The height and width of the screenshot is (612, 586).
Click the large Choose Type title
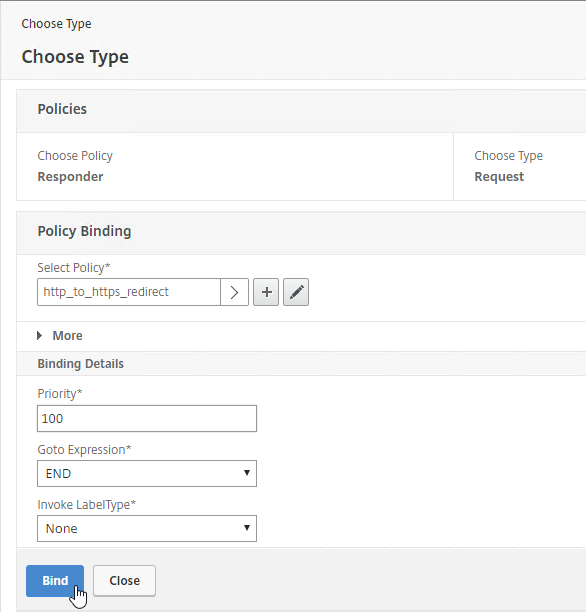tap(75, 57)
